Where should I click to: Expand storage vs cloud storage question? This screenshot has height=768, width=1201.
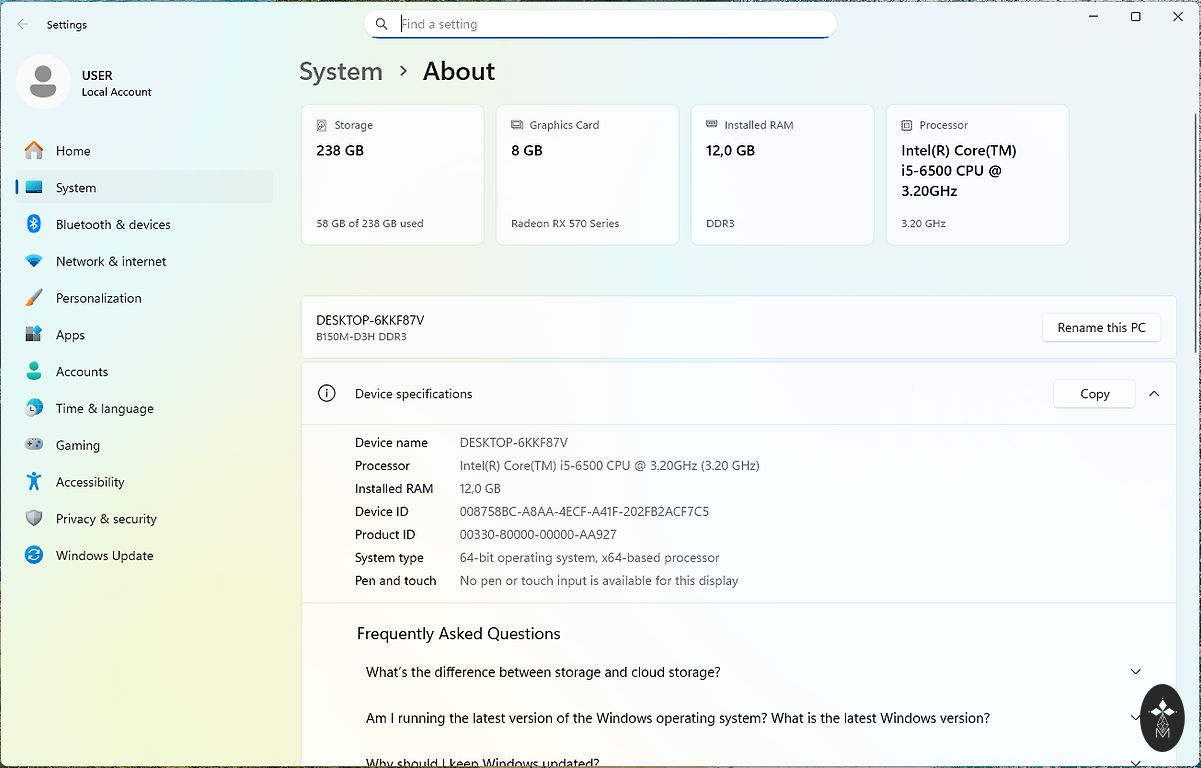(x=1135, y=672)
